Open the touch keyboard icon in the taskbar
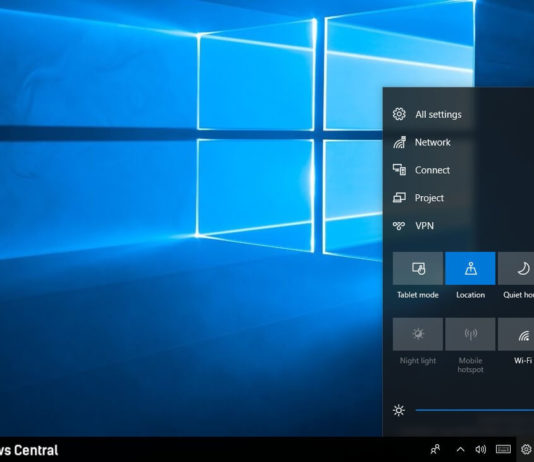 click(503, 449)
